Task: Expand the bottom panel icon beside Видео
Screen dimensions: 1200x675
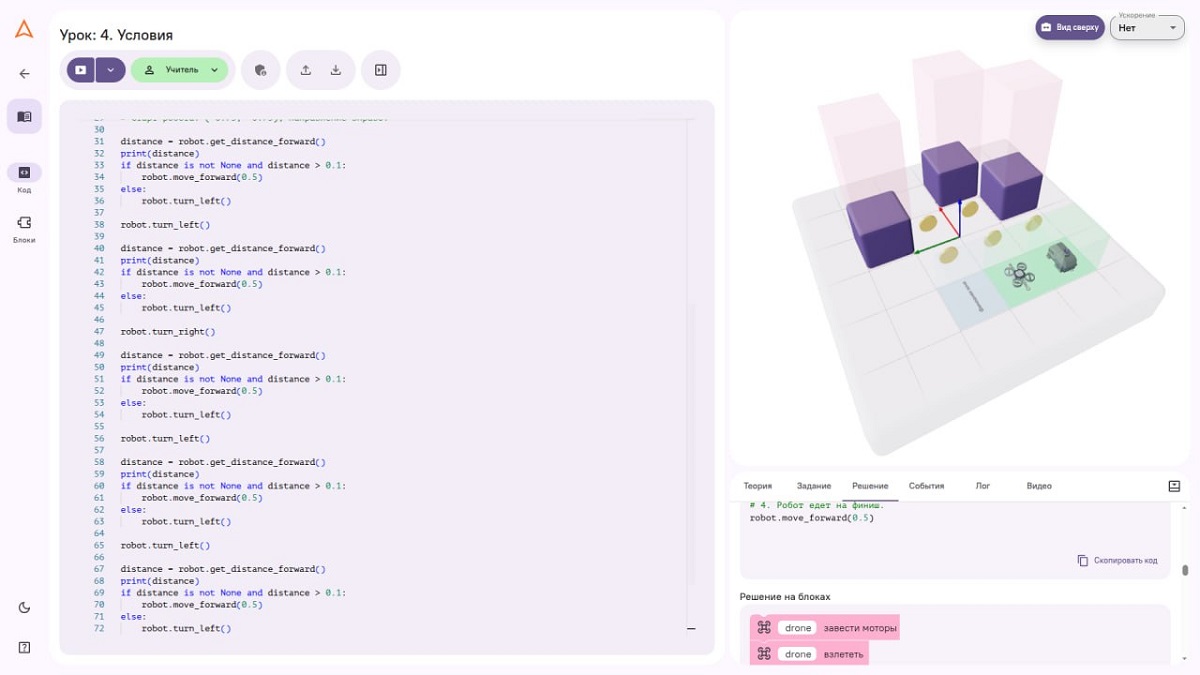Action: click(x=1174, y=486)
